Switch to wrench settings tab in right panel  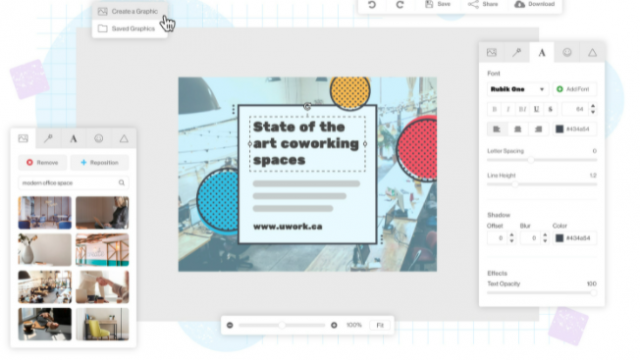[x=517, y=52]
